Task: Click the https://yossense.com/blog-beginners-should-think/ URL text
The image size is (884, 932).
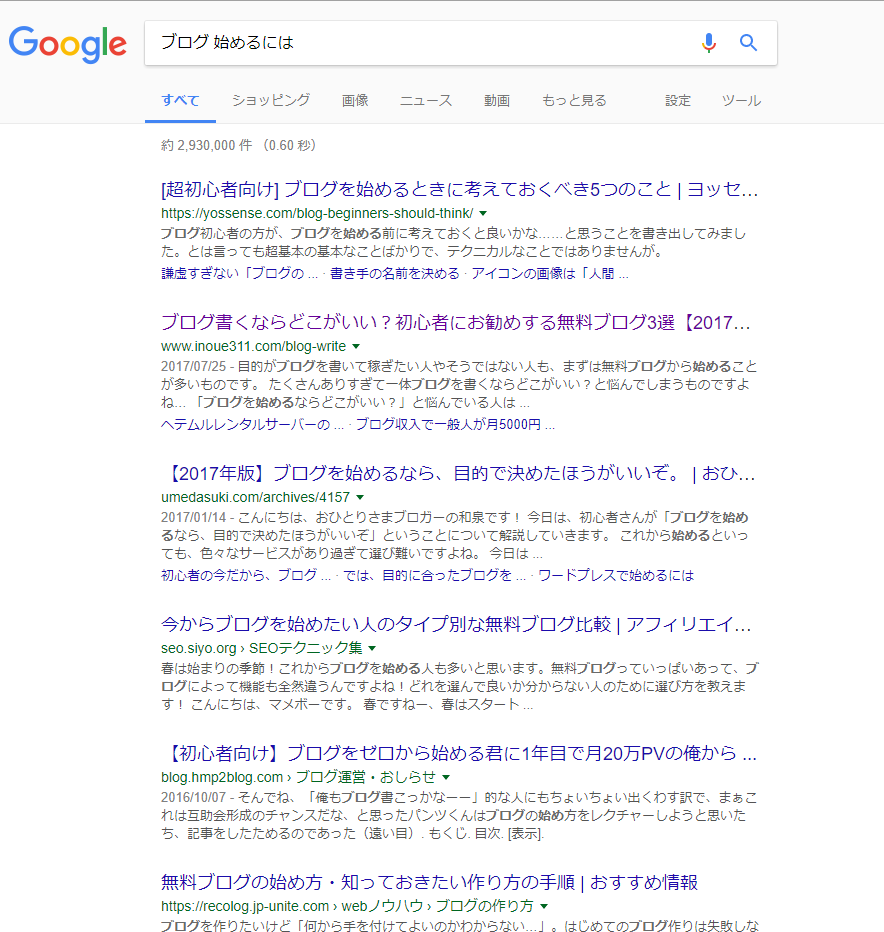Action: coord(317,213)
